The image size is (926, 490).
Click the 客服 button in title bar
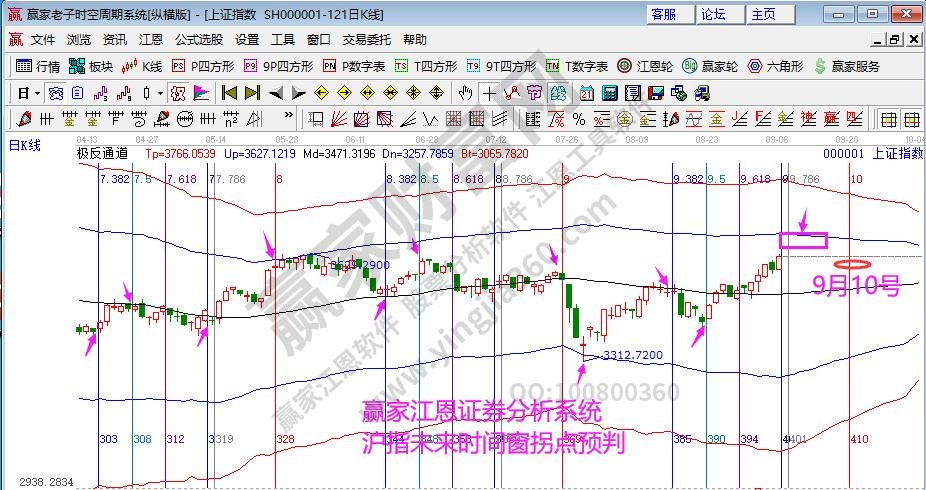pyautogui.click(x=663, y=14)
